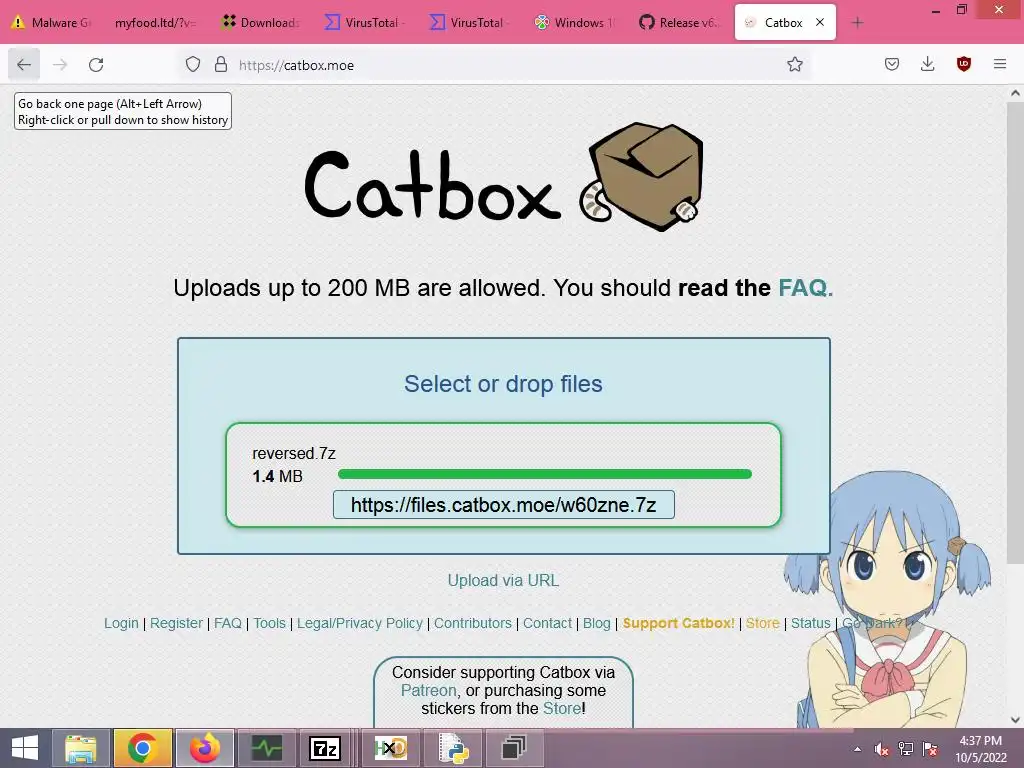Open Google Chrome from taskbar
Image resolution: width=1024 pixels, height=768 pixels.
tap(142, 748)
